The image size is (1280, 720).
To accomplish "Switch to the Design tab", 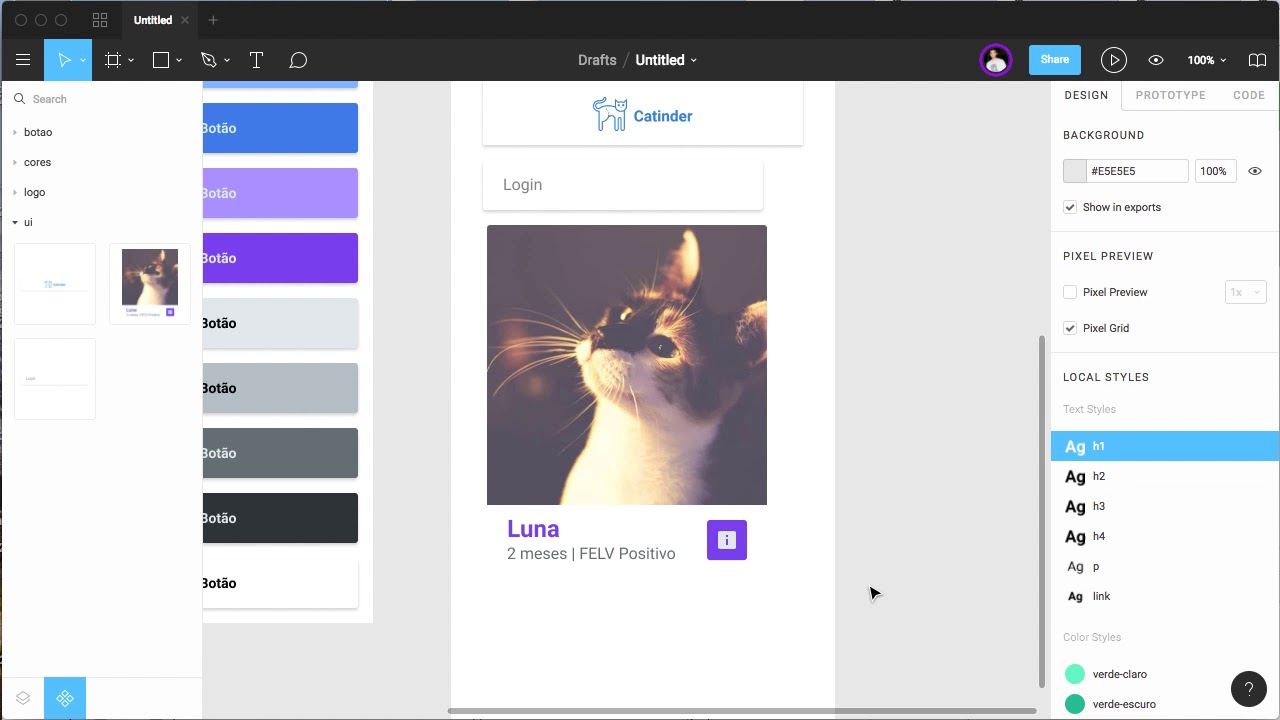I will click(x=1086, y=95).
